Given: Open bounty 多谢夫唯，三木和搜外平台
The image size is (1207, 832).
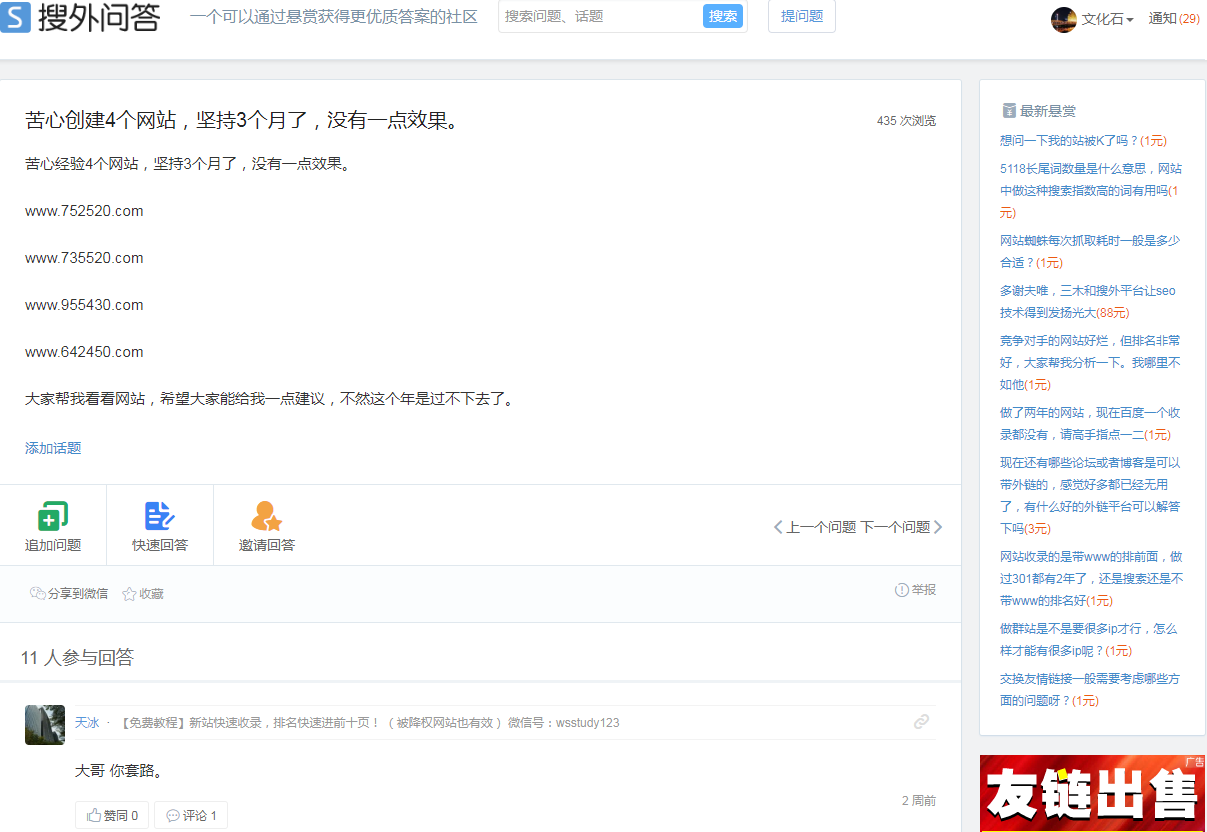Looking at the screenshot, I should coord(1088,301).
